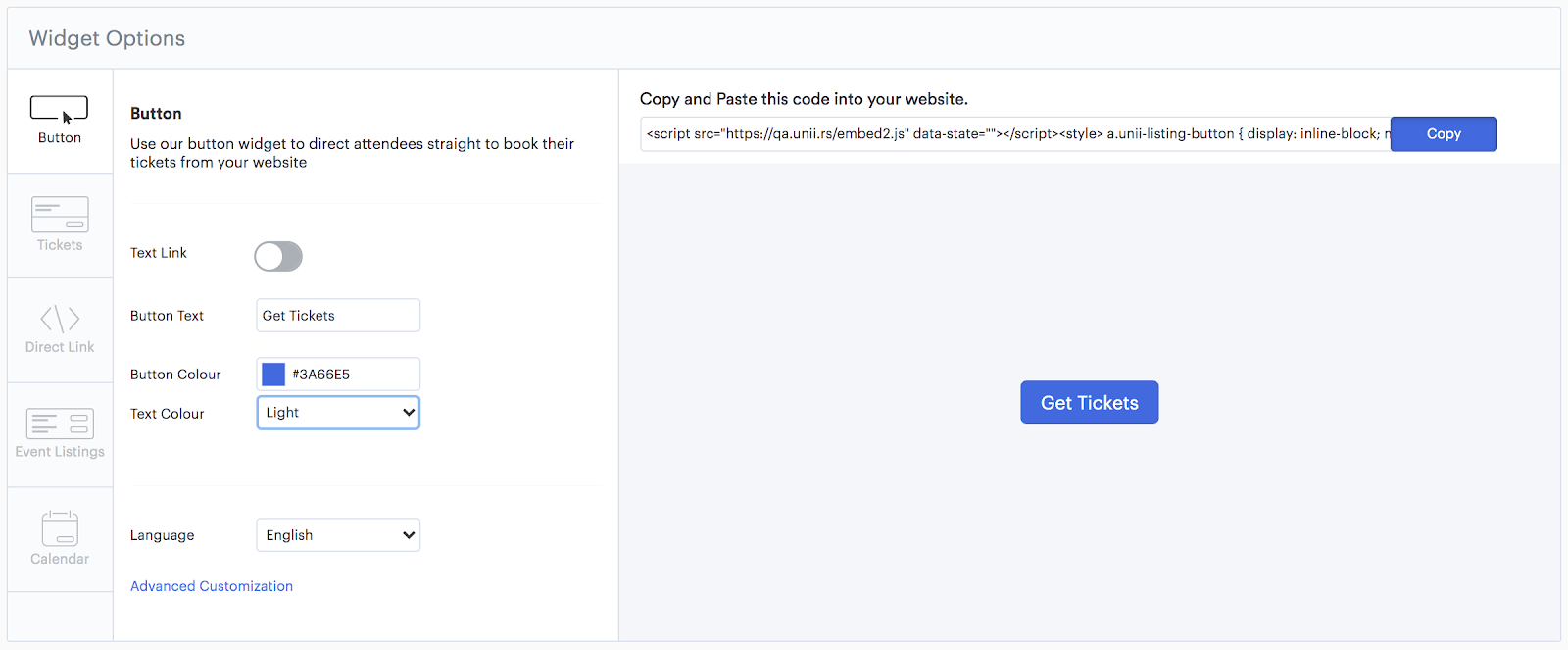This screenshot has width=1568, height=650.
Task: Open the Direct Link code brackets icon
Action: pos(60,319)
